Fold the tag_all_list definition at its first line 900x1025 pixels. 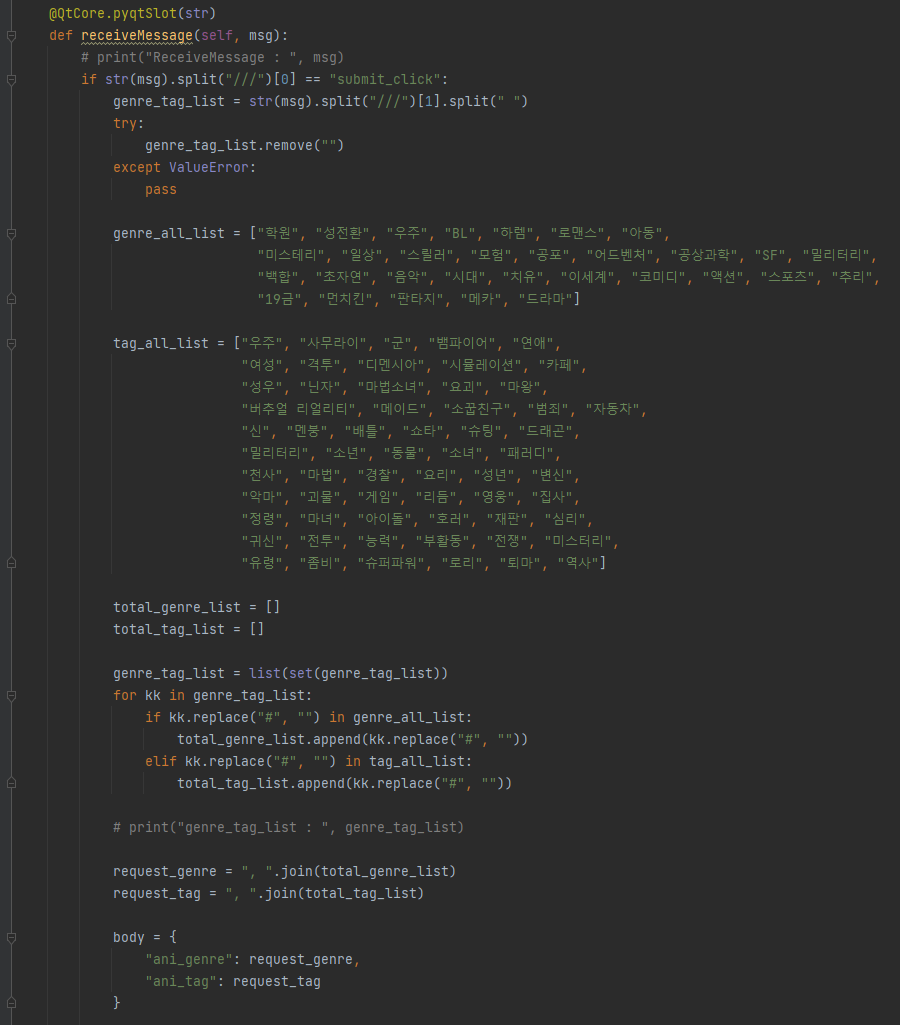(11, 343)
